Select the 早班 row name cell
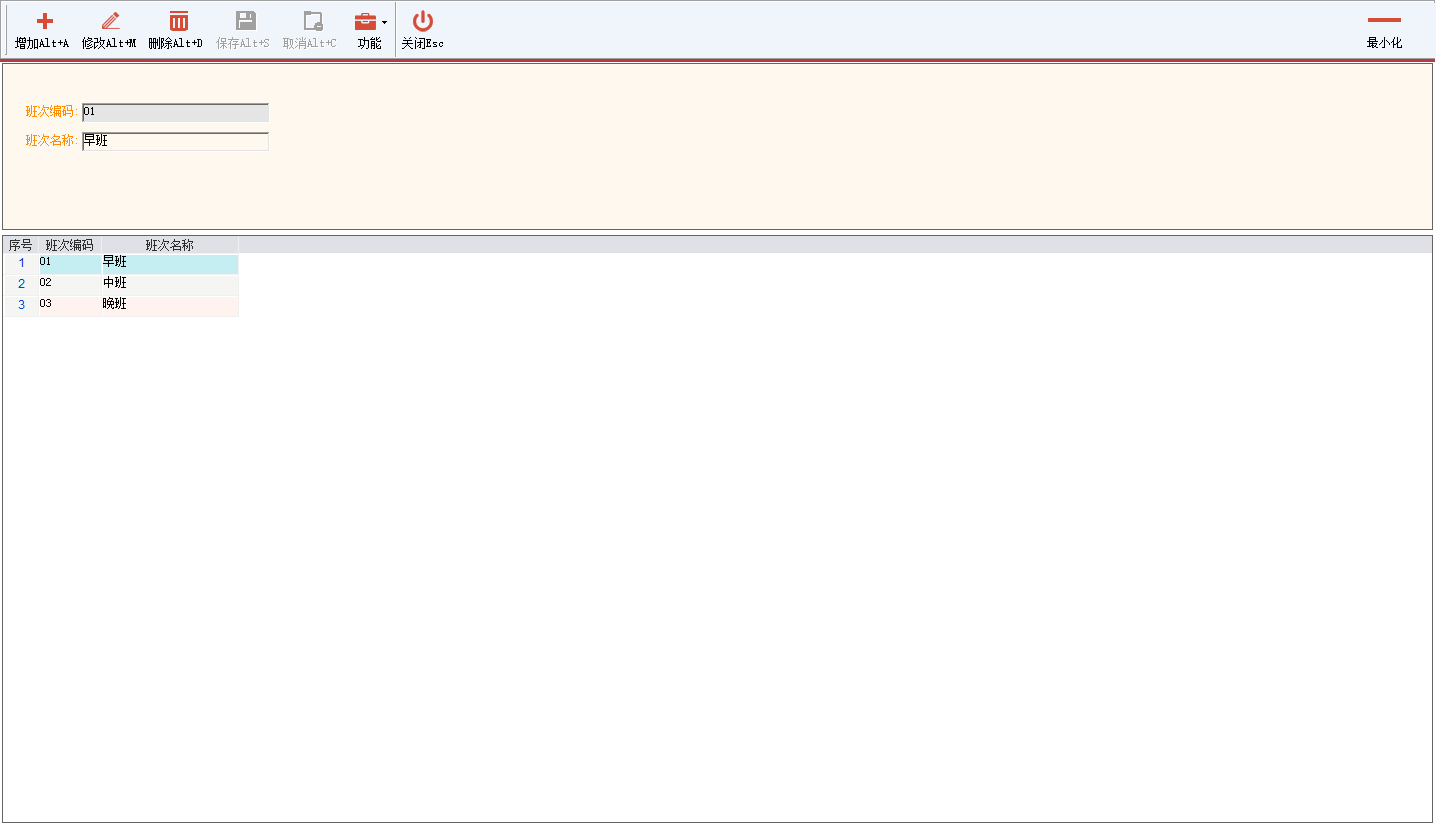Screen dimensions: 1436x824 170,263
